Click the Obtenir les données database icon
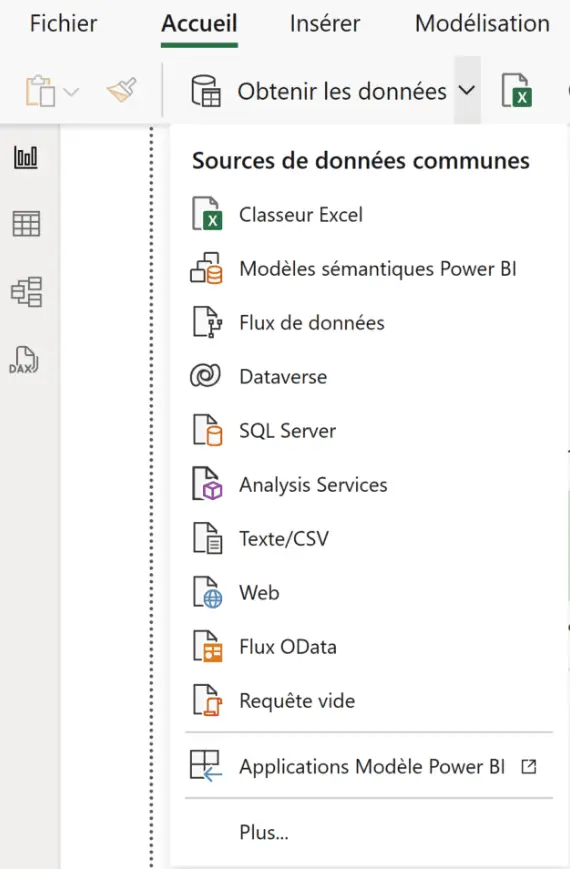The image size is (570, 869). coord(206,91)
